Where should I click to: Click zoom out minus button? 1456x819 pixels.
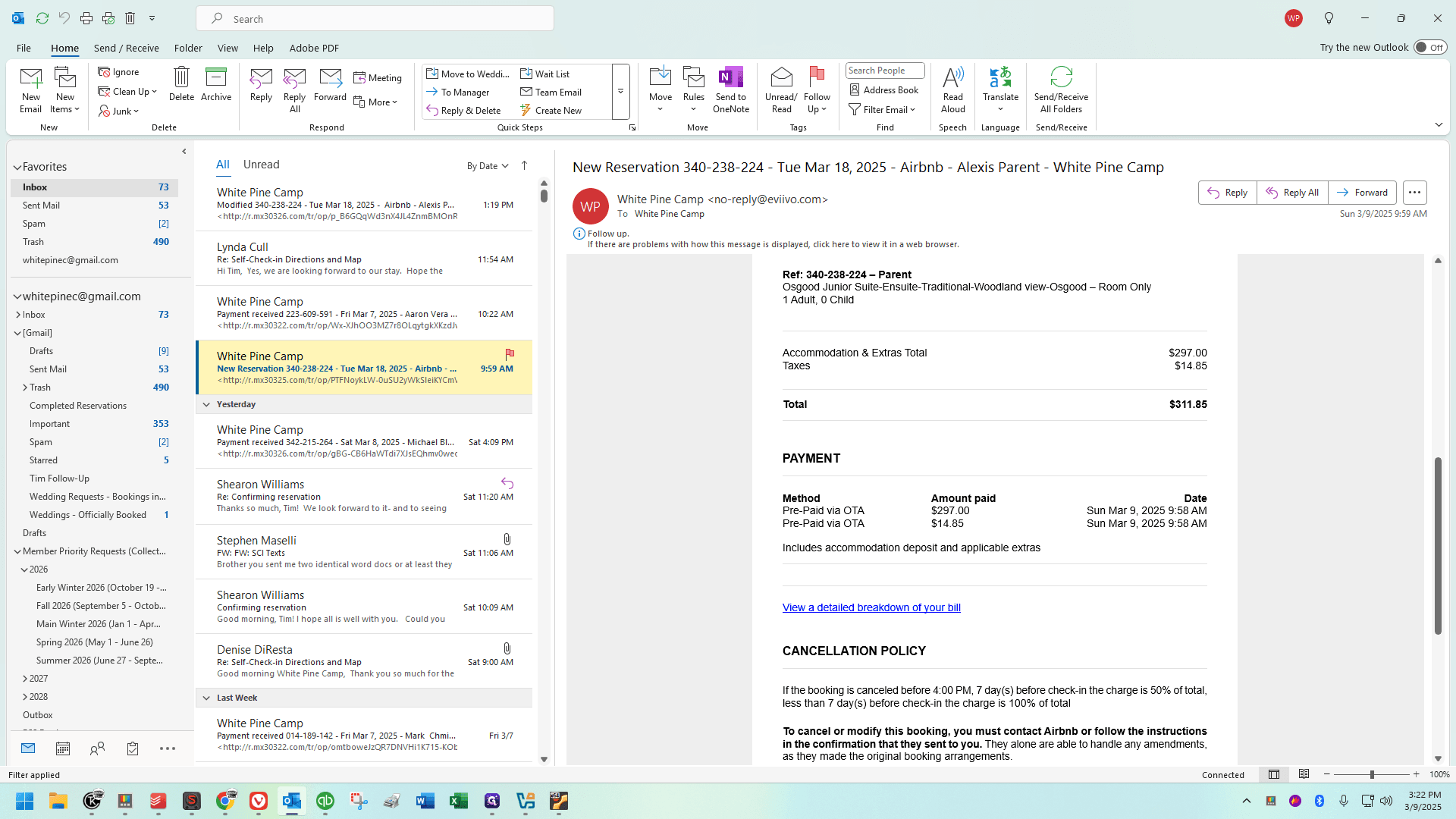click(x=1327, y=774)
